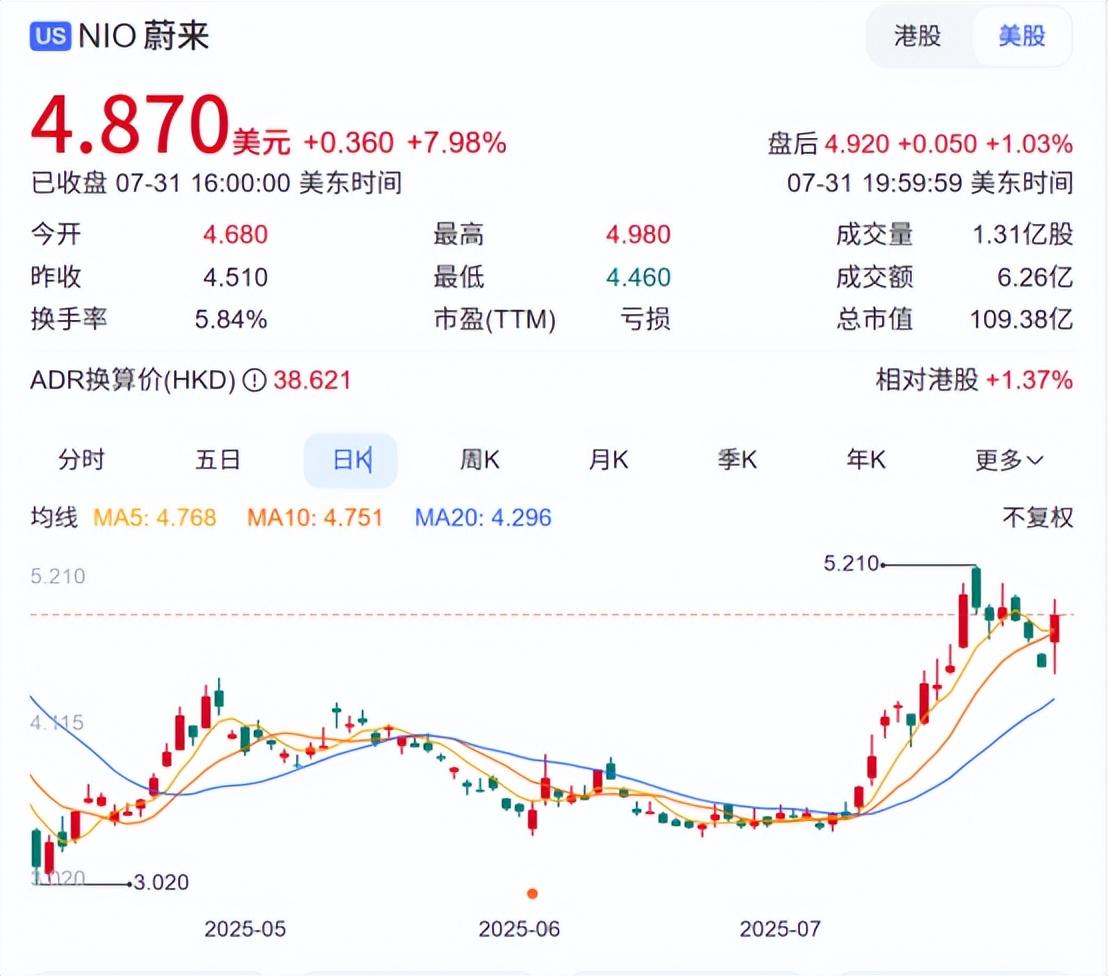Click the after-hours change +1.03%
1108x976 pixels.
coord(1030,144)
